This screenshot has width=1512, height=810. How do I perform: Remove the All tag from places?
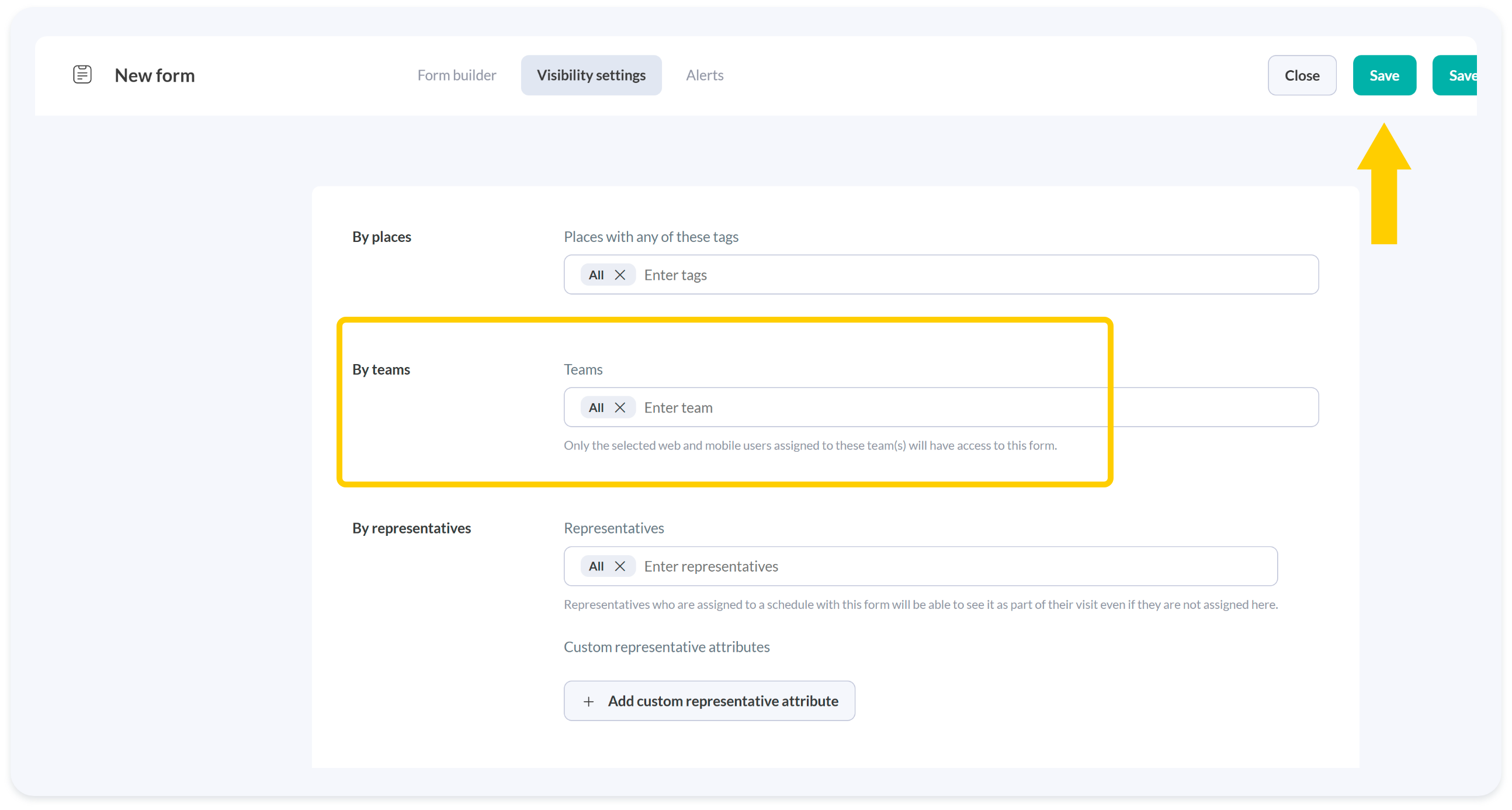(620, 275)
